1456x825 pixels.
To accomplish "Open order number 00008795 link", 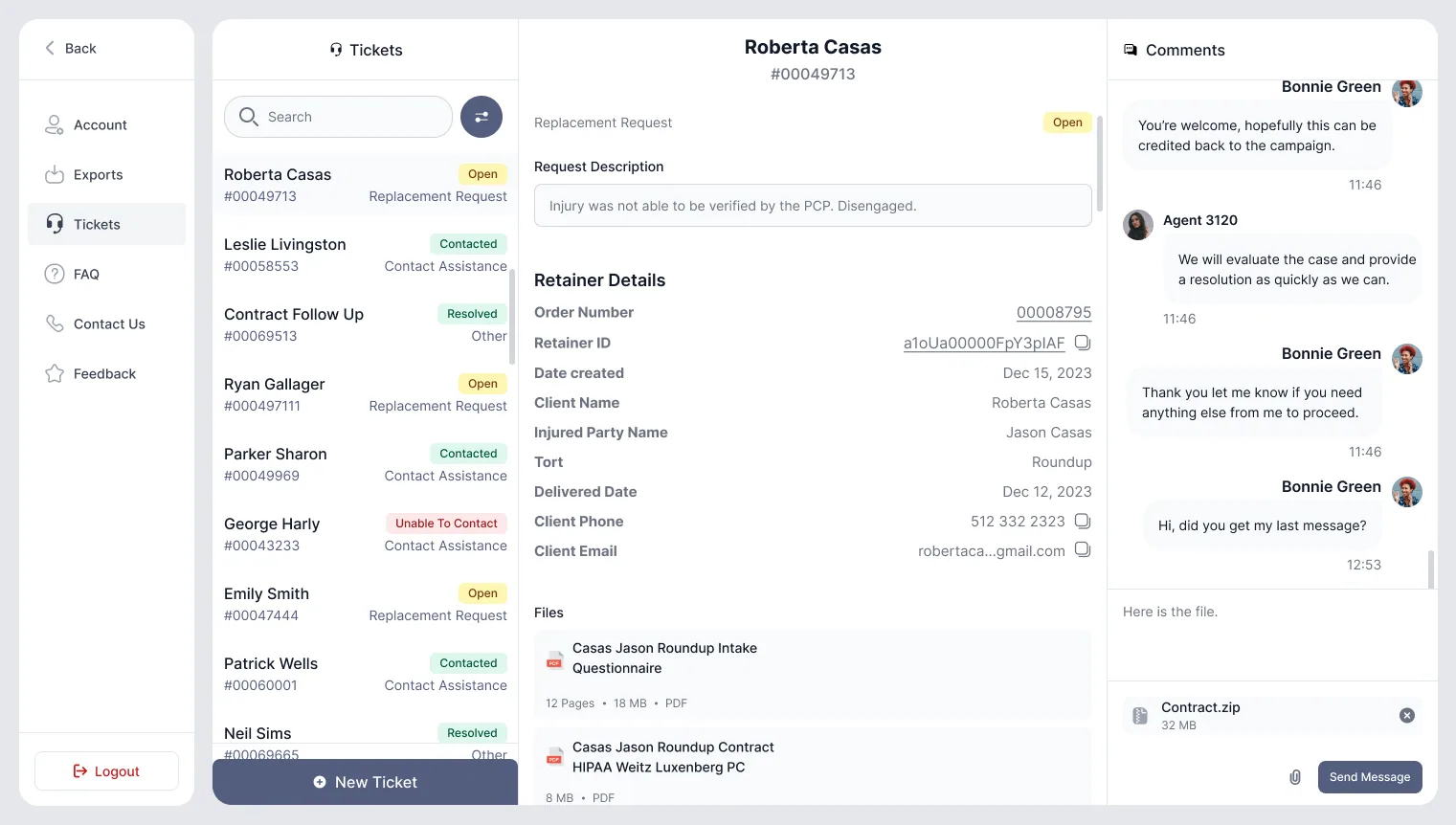I will (1054, 312).
